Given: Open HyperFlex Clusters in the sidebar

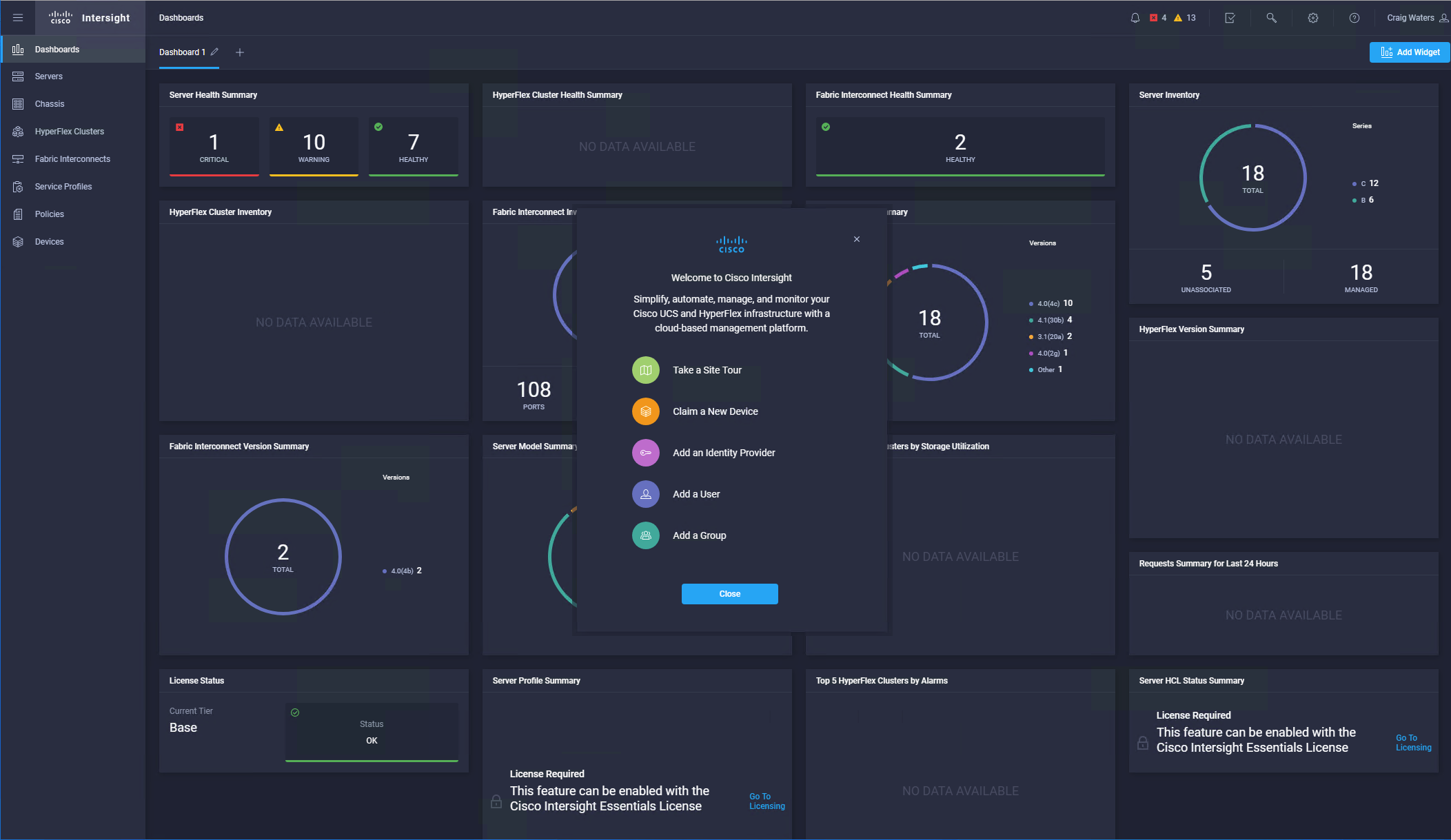Looking at the screenshot, I should [x=69, y=132].
